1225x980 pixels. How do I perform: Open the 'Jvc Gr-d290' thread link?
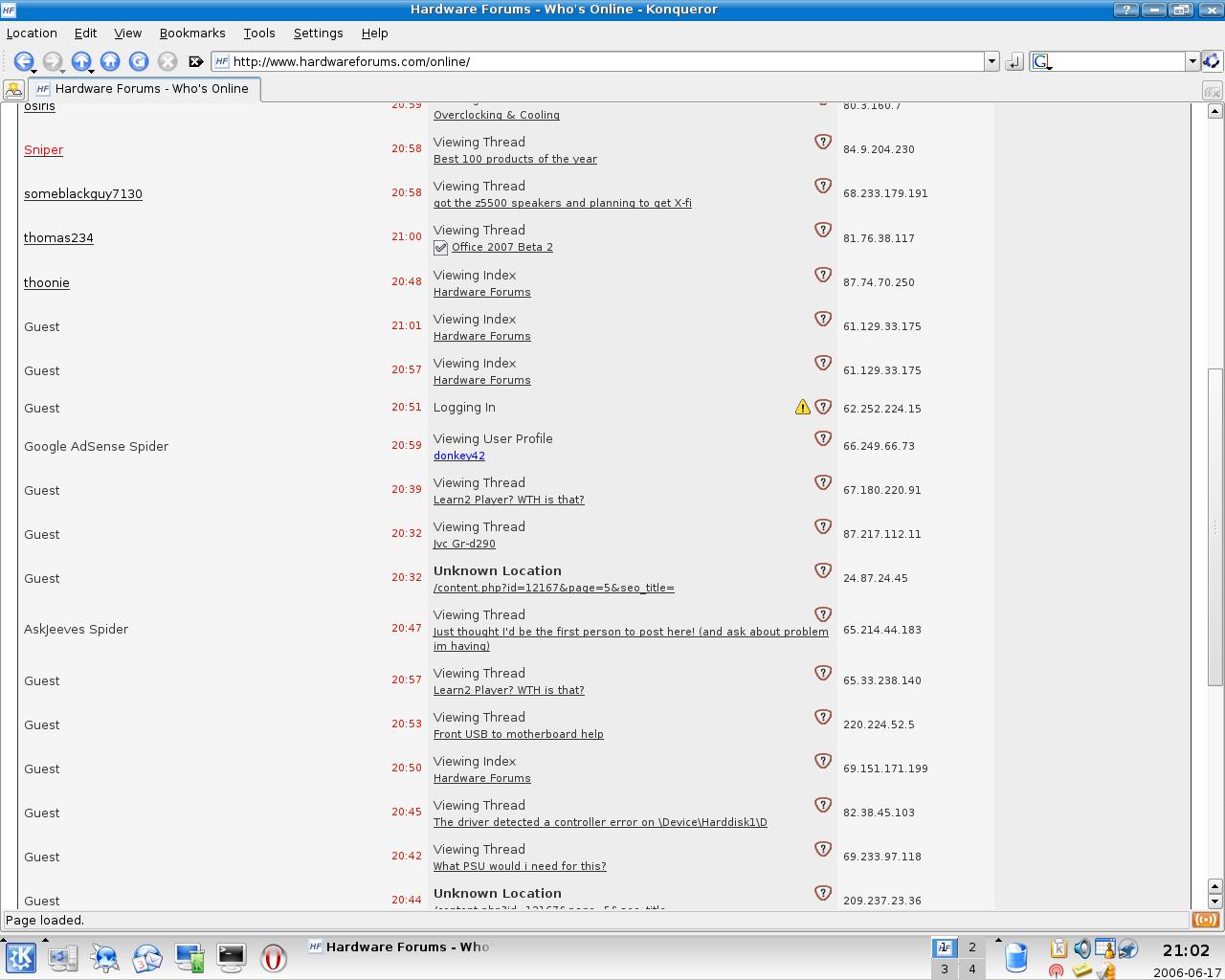coord(464,544)
